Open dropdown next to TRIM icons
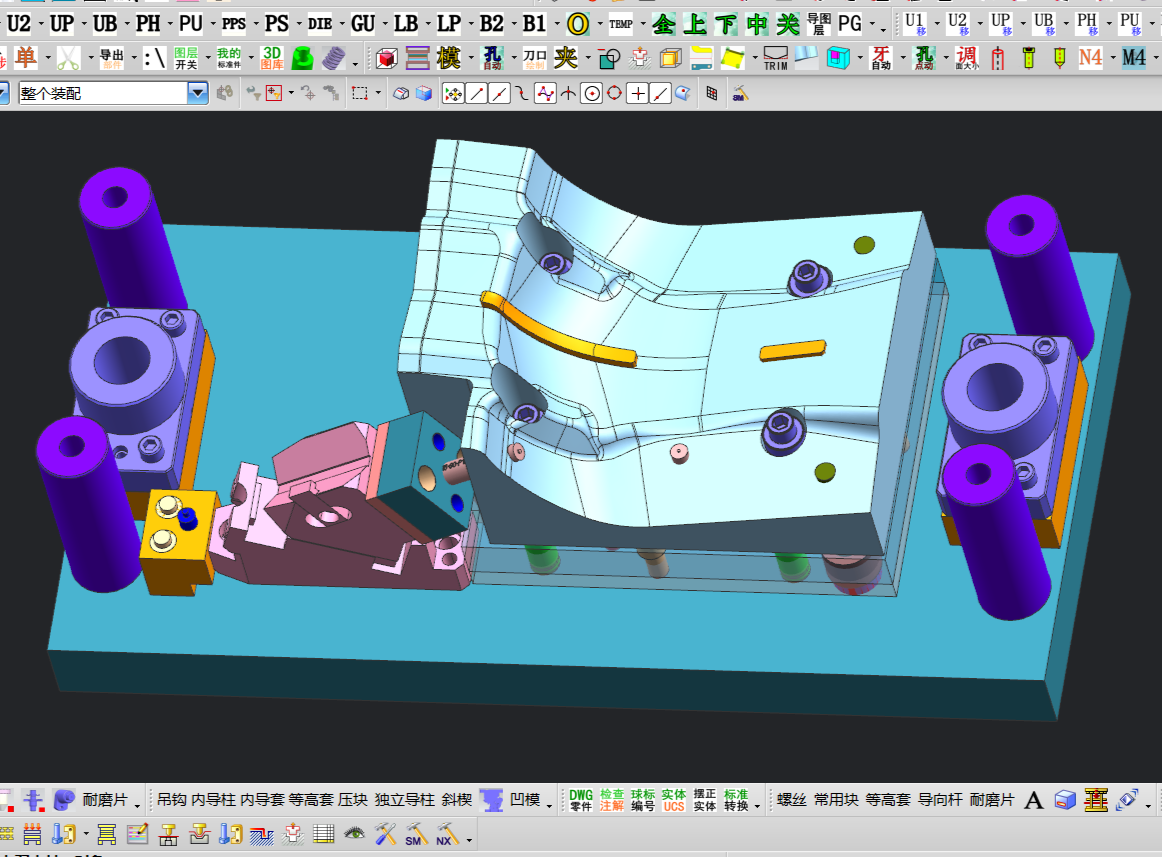Viewport: 1162px width, 857px height. pos(860,57)
